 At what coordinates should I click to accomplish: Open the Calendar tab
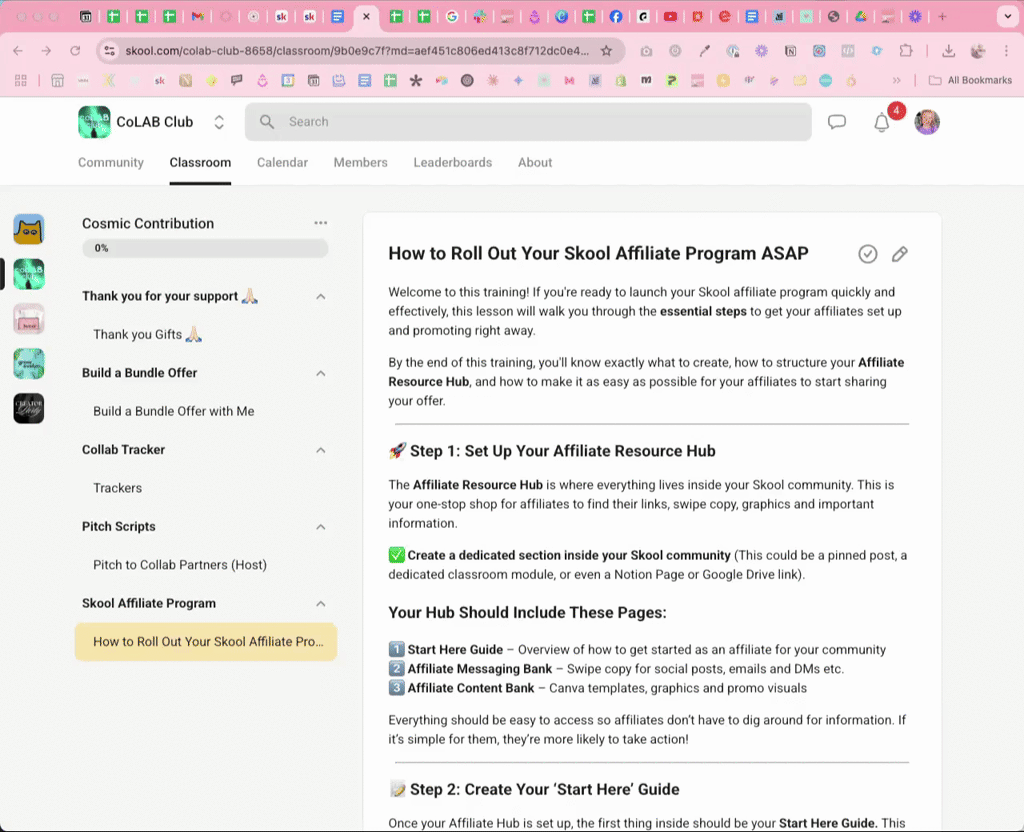(x=282, y=163)
